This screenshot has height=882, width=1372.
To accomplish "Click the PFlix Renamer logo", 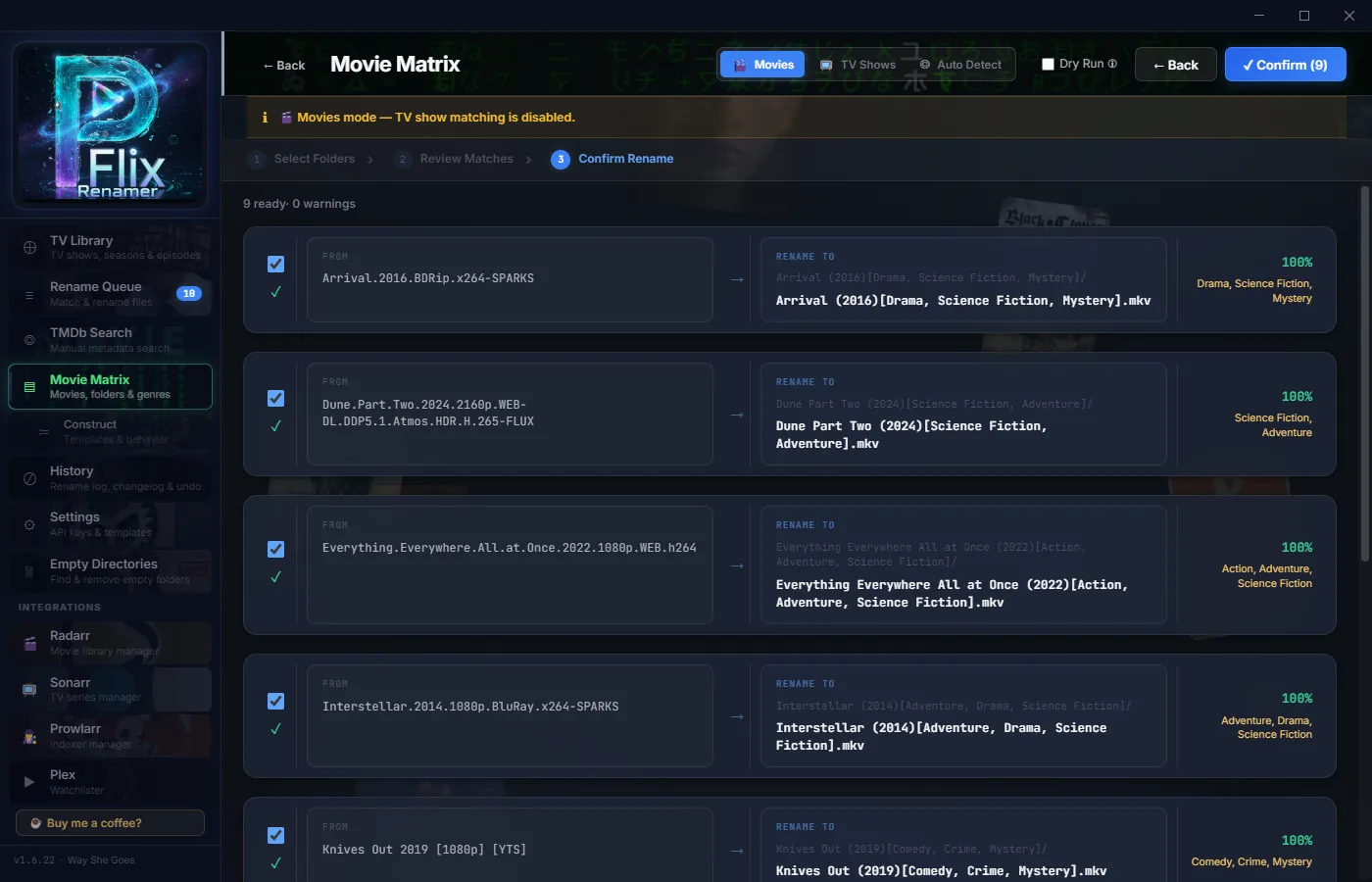I will [x=110, y=124].
